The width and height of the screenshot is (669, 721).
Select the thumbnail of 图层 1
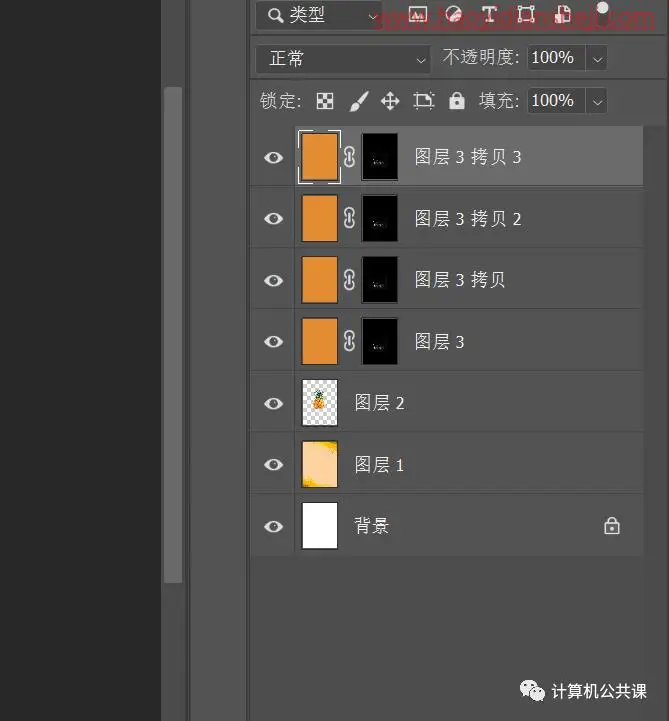click(320, 464)
